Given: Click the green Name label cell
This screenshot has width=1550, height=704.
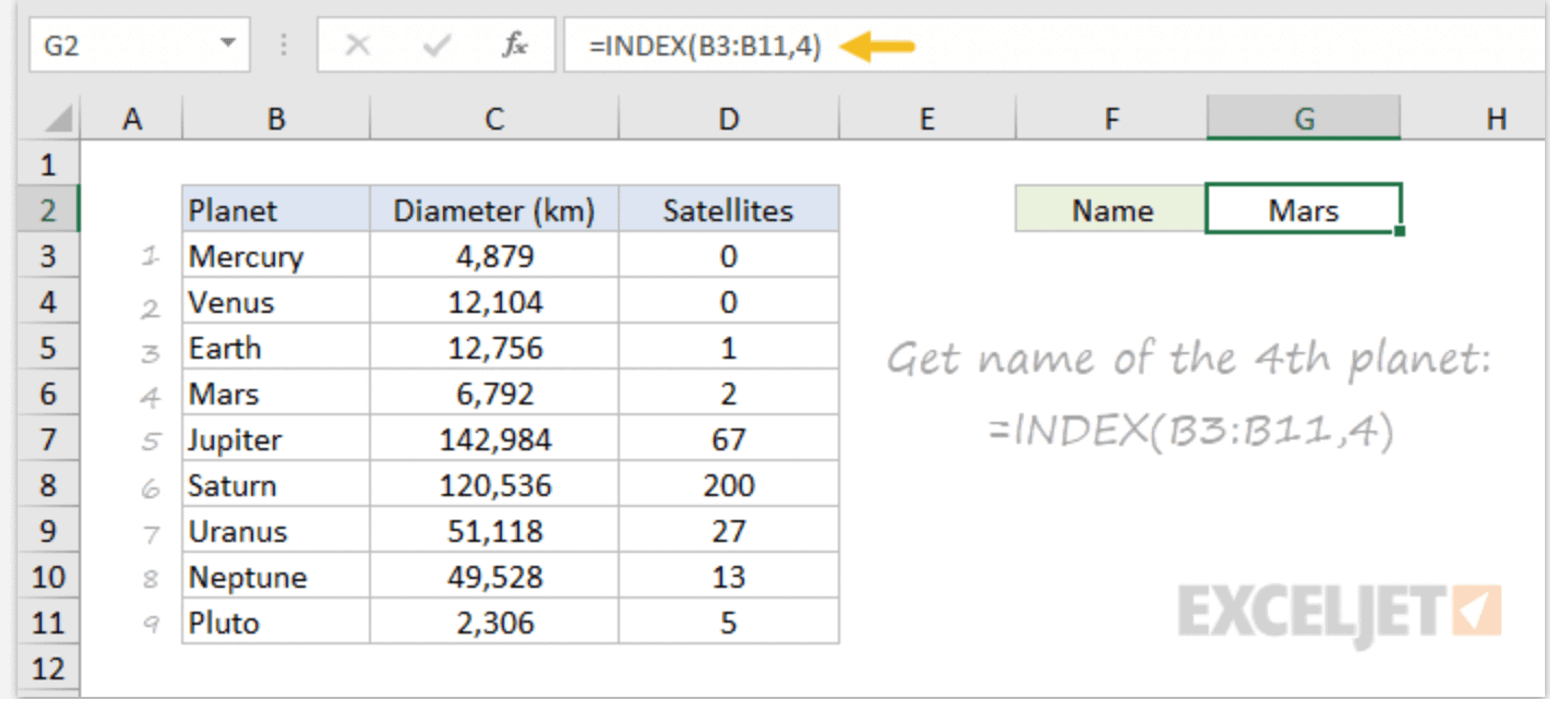Looking at the screenshot, I should tap(1111, 210).
